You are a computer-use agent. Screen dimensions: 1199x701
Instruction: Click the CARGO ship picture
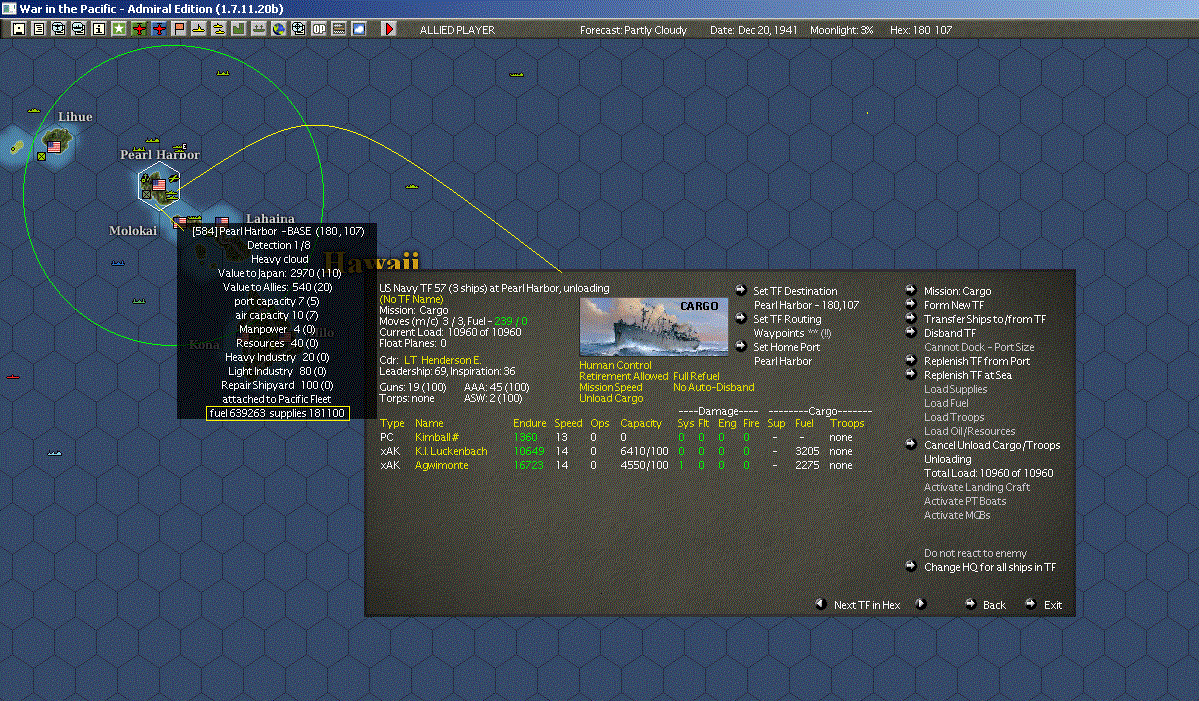pyautogui.click(x=654, y=326)
